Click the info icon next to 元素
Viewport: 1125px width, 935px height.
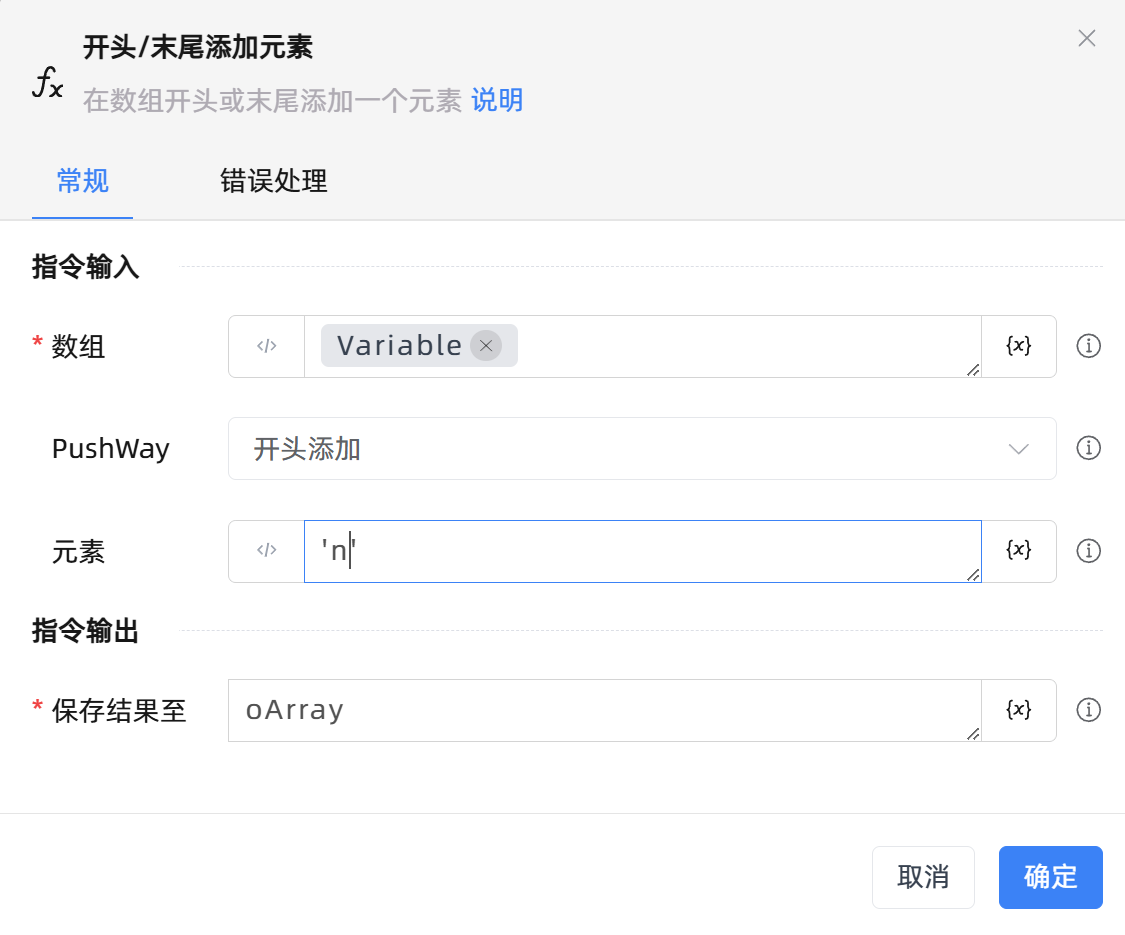[x=1088, y=551]
